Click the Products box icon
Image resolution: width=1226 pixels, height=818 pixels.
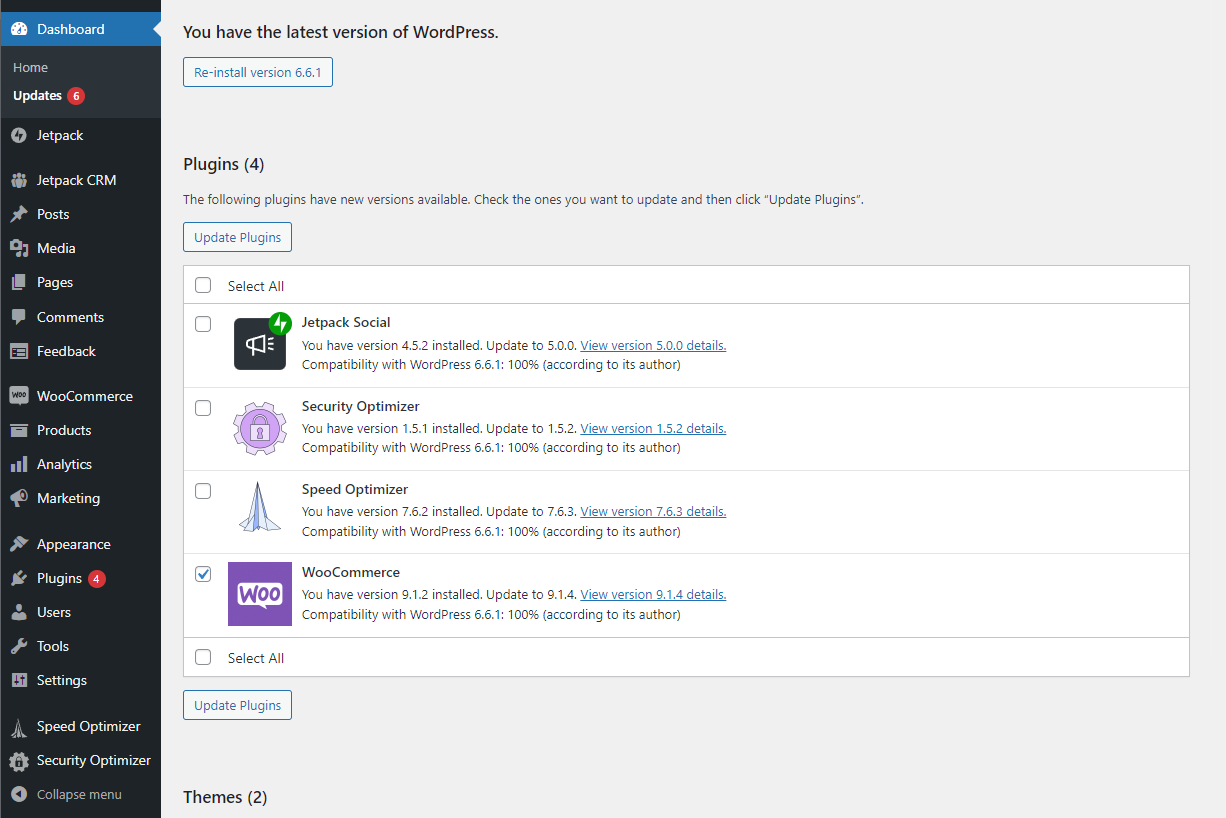point(19,430)
